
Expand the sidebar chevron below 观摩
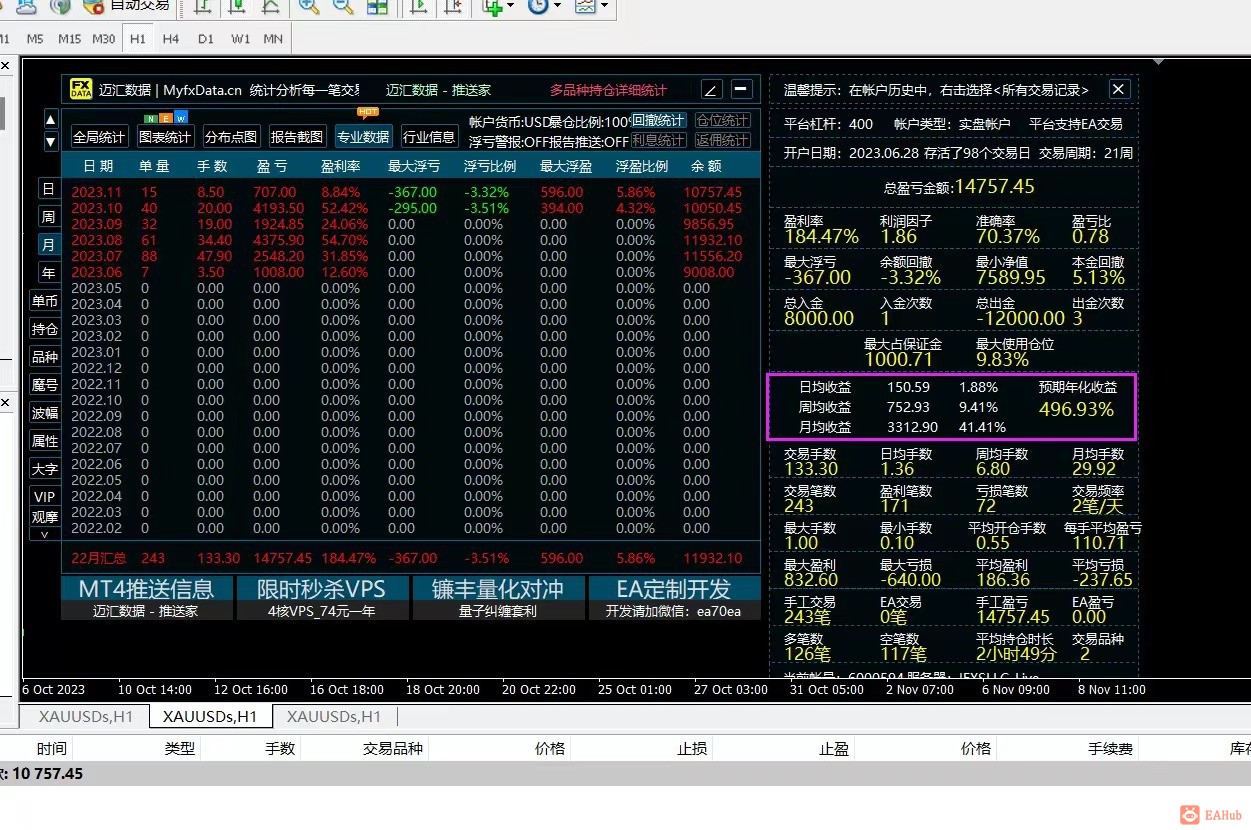coord(45,535)
